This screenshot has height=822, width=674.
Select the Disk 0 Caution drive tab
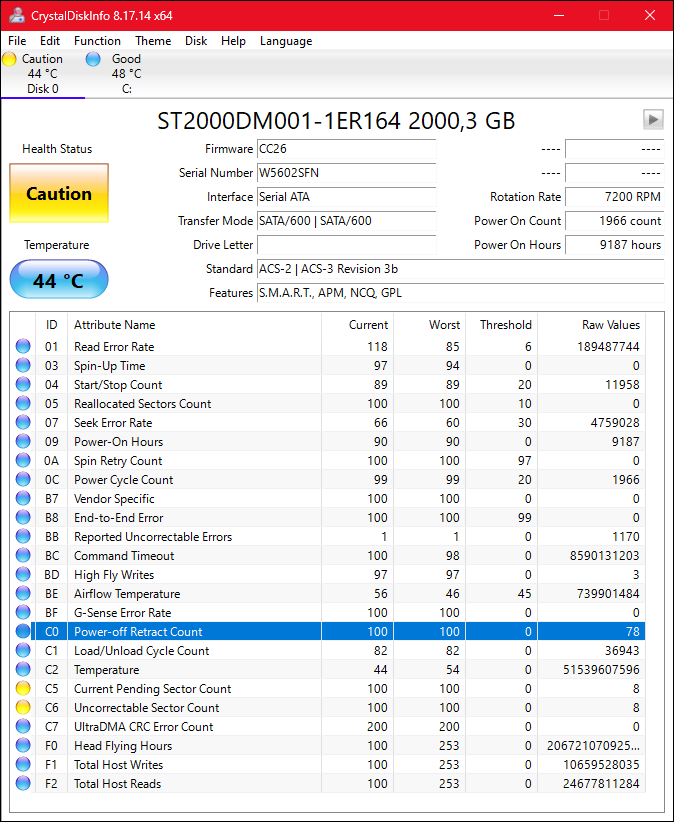42,74
